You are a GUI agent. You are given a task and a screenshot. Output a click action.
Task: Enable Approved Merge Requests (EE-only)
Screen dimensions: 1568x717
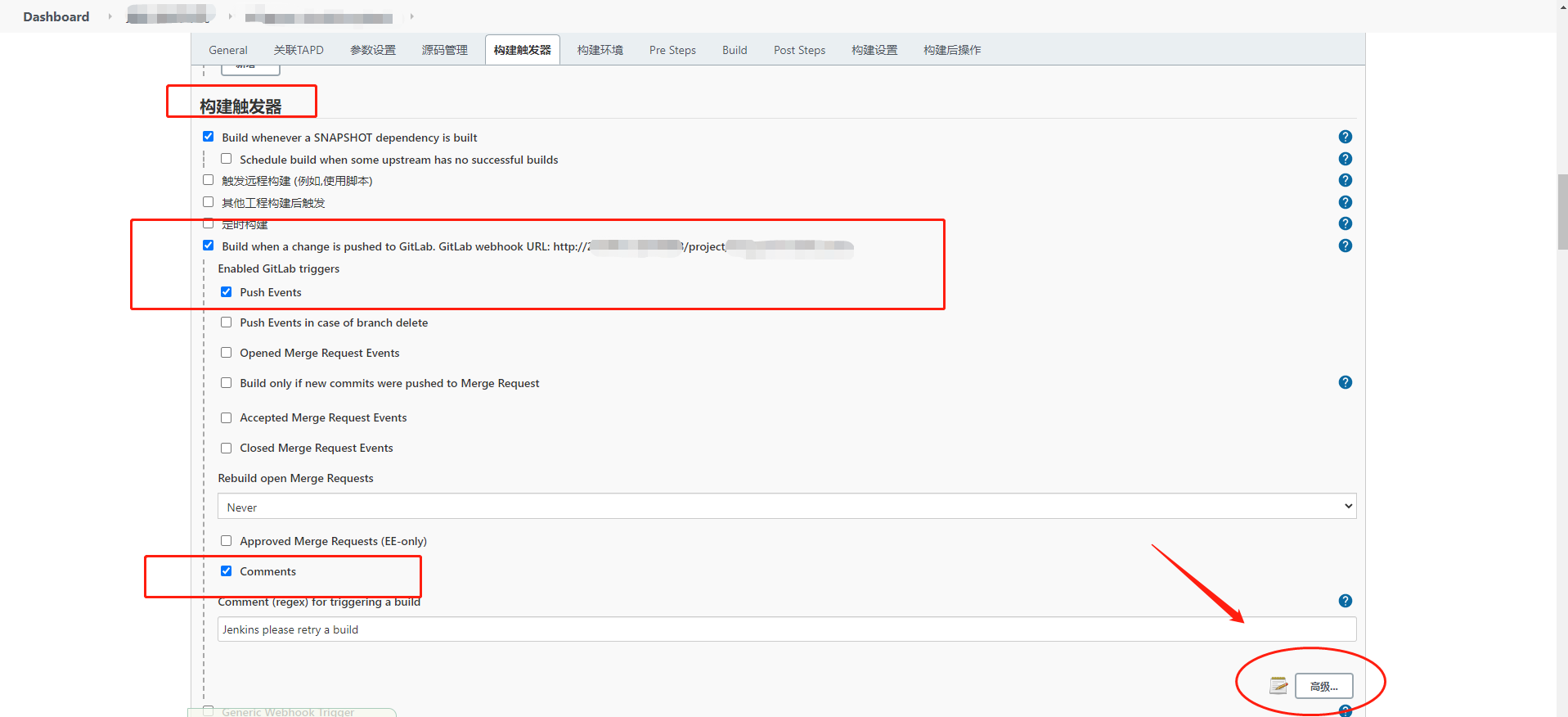[226, 541]
